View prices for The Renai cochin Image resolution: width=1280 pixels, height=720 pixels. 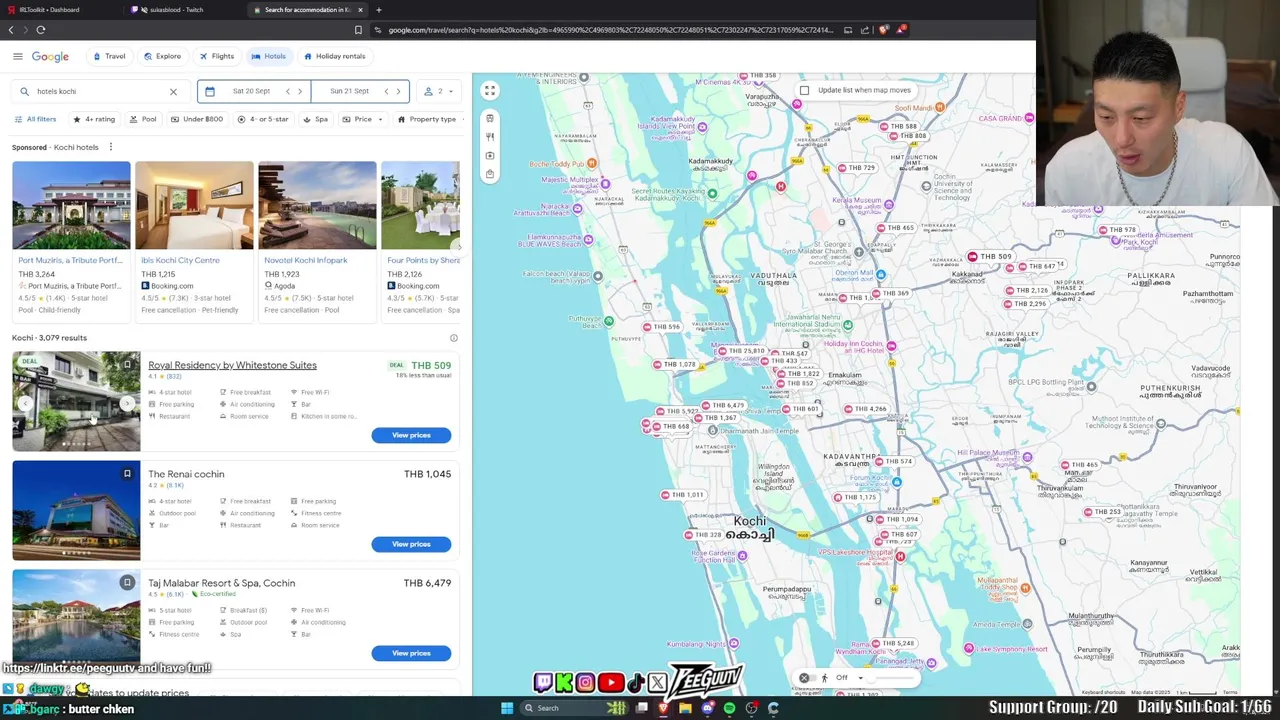(x=411, y=544)
